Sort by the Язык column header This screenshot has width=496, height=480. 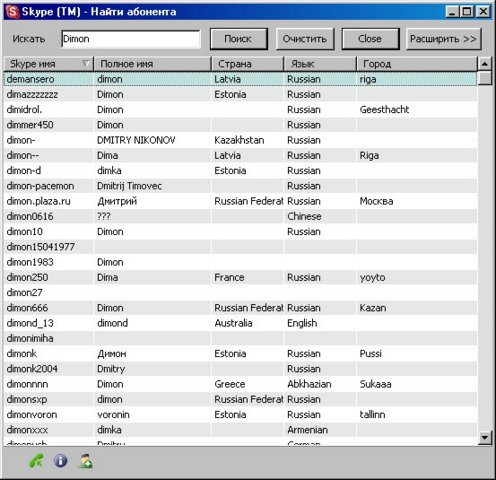coord(320,64)
